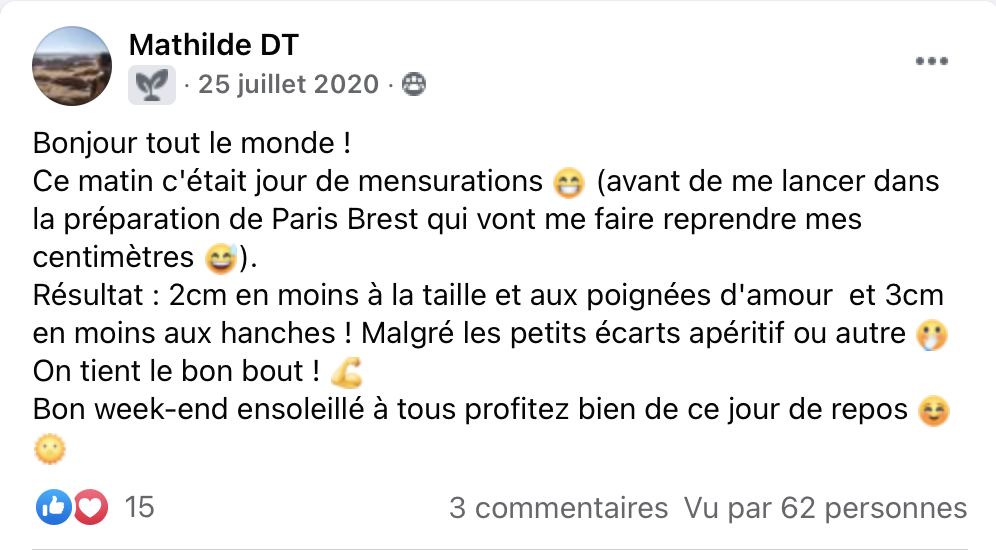Expand the 3 commentaires section

coord(558,508)
